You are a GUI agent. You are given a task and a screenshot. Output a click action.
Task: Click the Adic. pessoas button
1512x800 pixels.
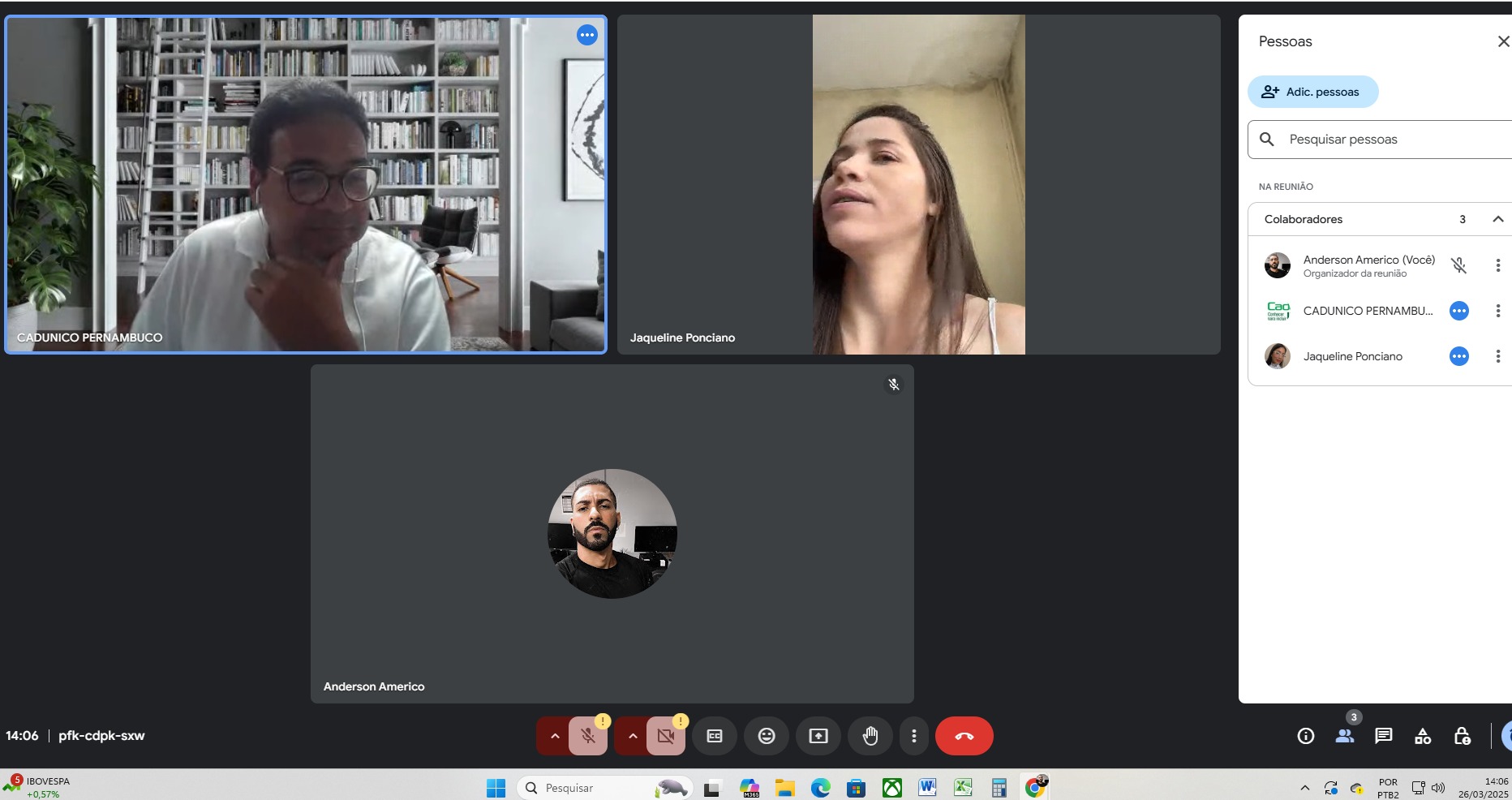point(1312,92)
